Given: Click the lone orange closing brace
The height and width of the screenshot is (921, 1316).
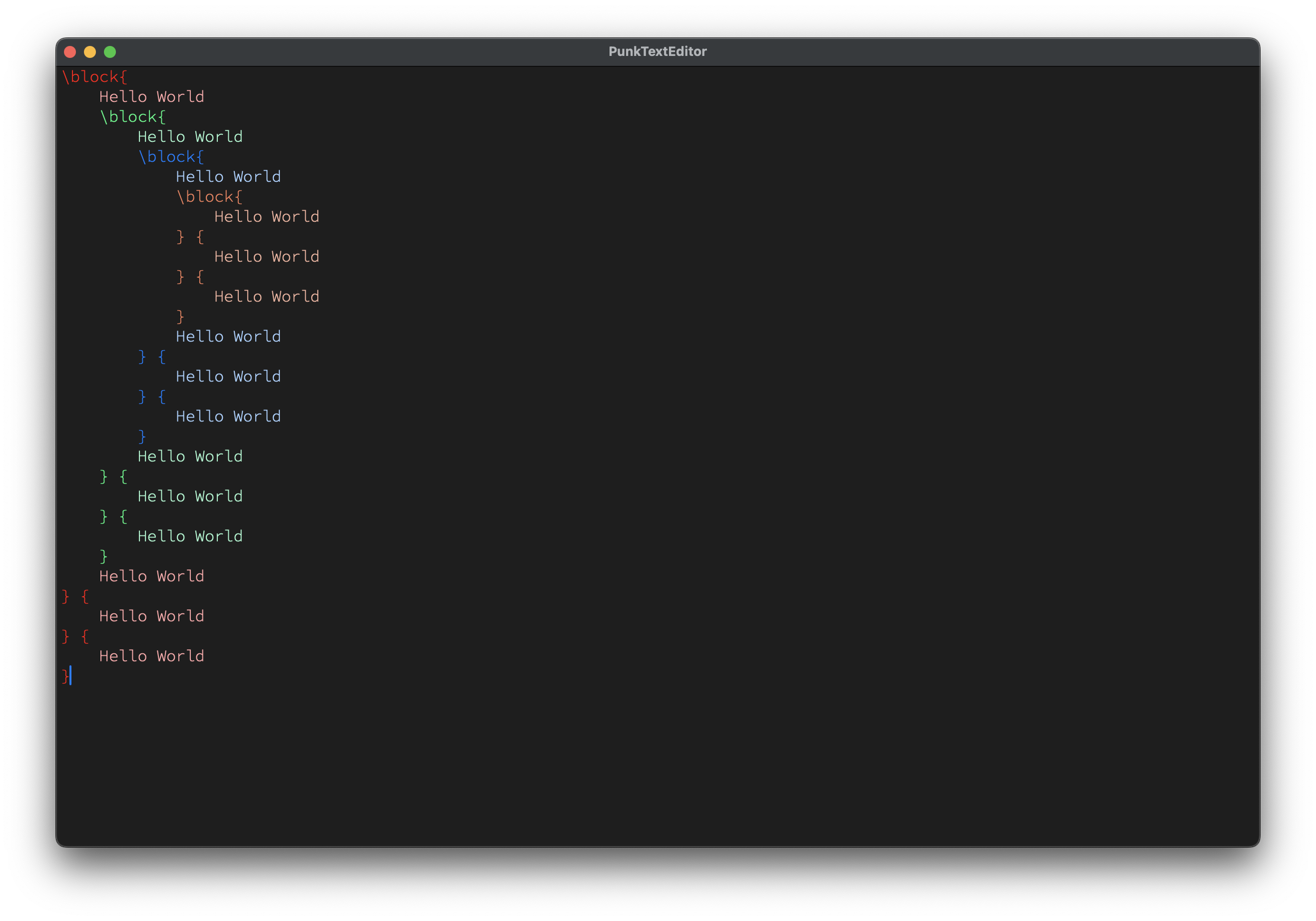Looking at the screenshot, I should [x=180, y=317].
